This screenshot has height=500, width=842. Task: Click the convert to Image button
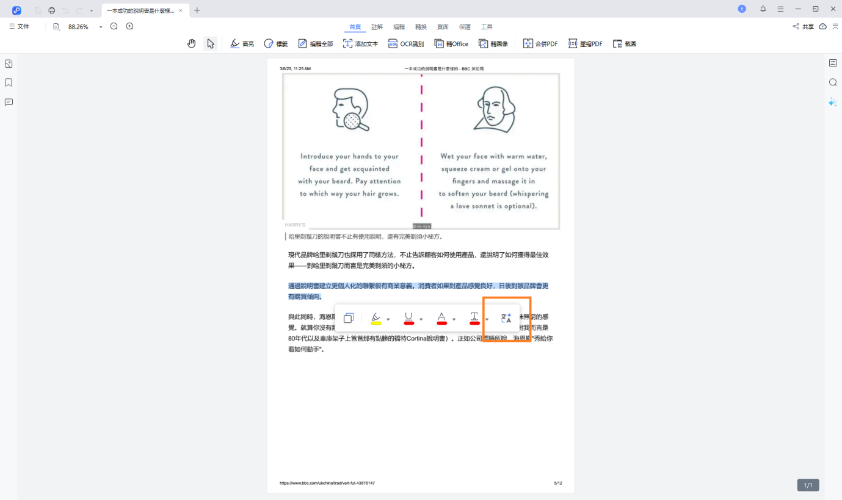coord(493,44)
